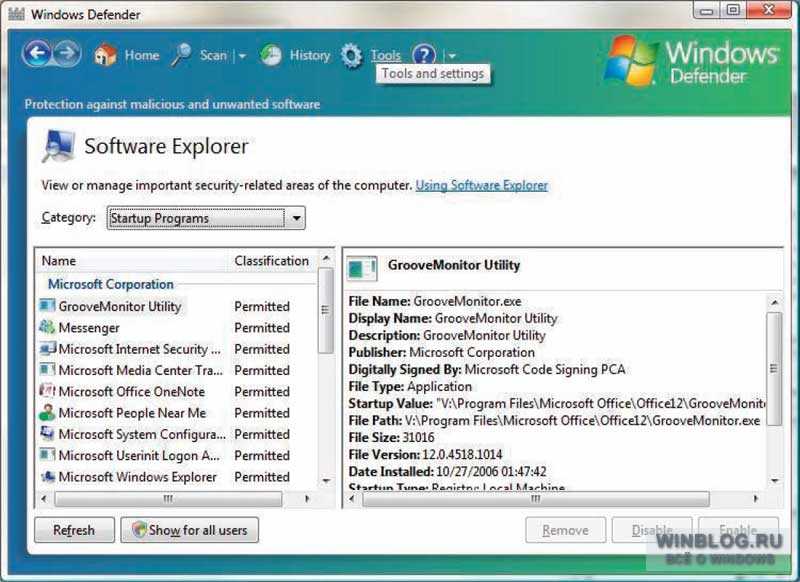Viewport: 800px width, 582px height.
Task: Click the Name column header
Action: tap(59, 261)
